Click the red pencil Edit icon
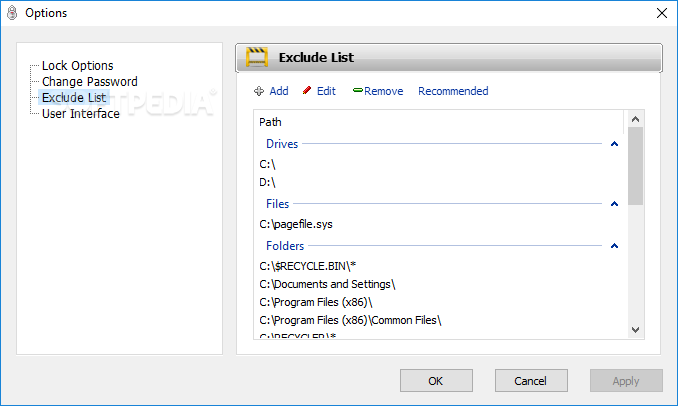 coord(307,90)
